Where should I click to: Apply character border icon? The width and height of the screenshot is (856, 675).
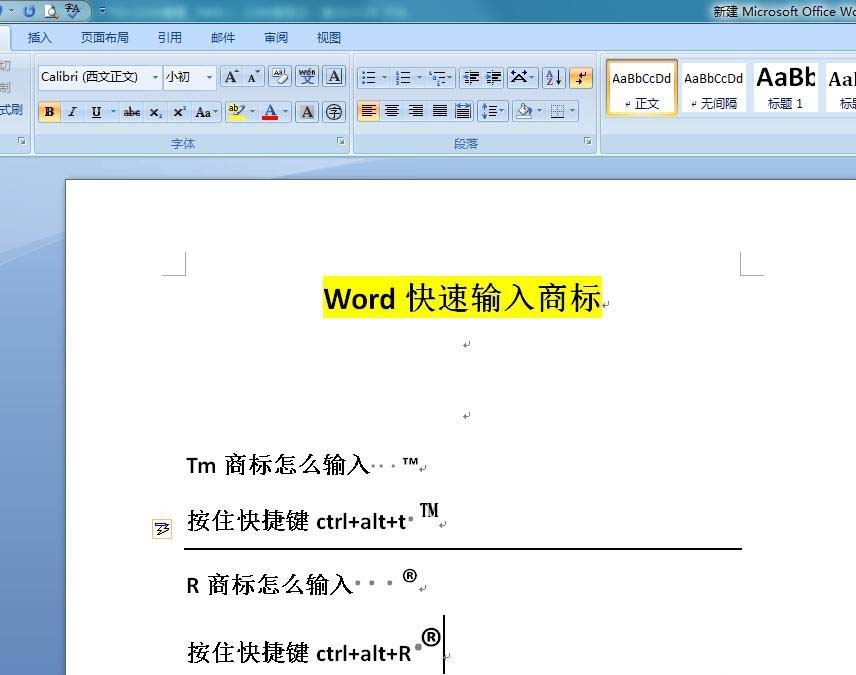[x=334, y=77]
